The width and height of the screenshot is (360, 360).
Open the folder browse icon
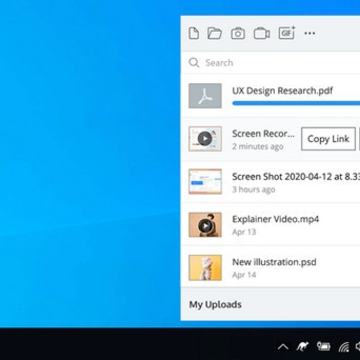tap(215, 33)
